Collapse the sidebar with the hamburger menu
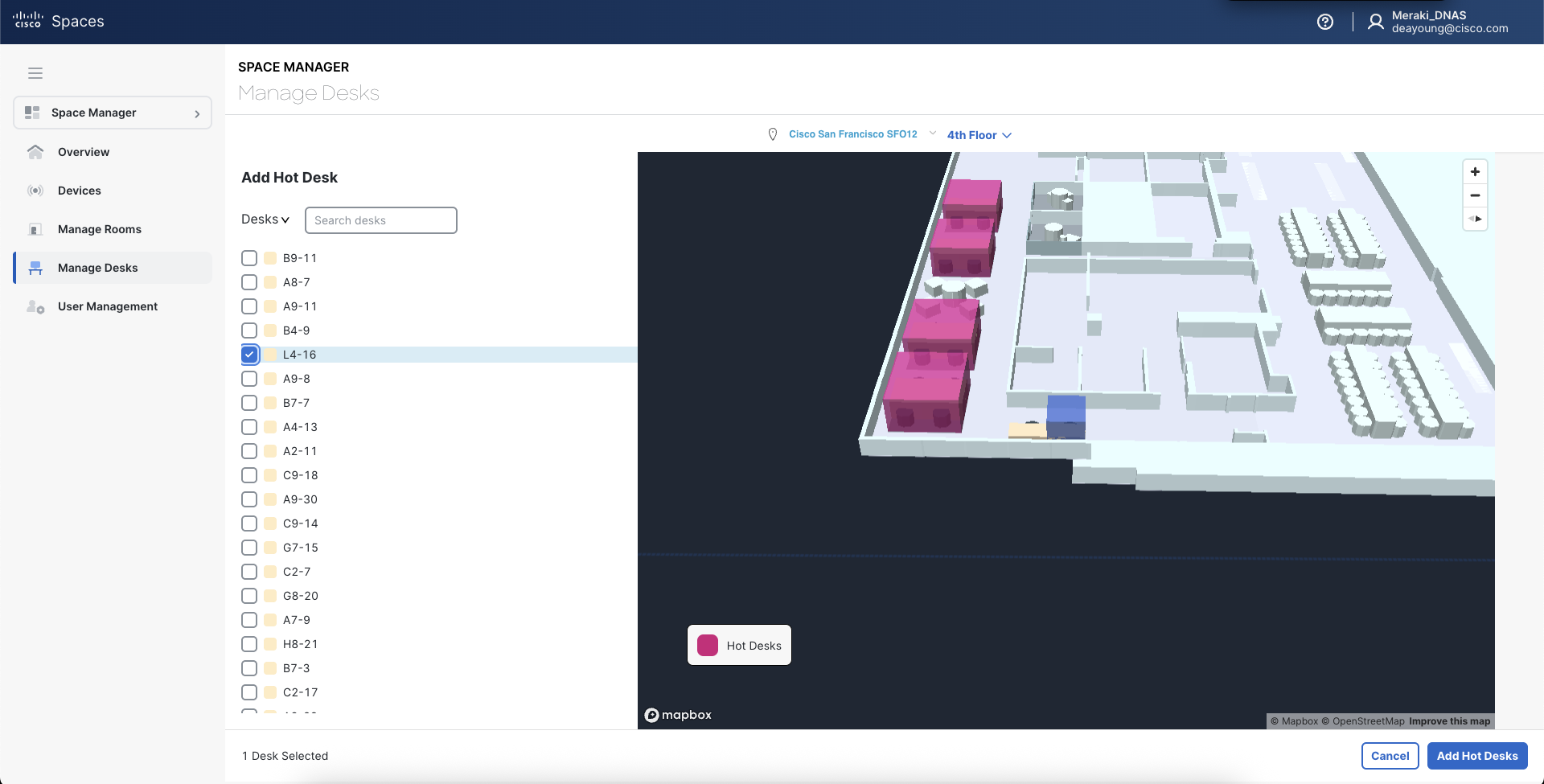This screenshot has width=1544, height=784. pyautogui.click(x=35, y=72)
